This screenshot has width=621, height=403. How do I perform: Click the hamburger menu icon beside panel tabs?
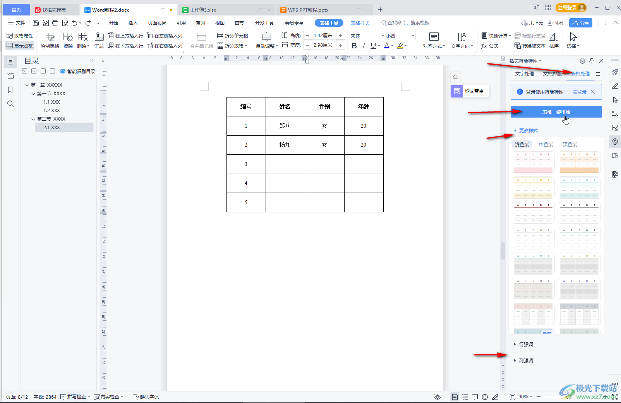point(598,74)
